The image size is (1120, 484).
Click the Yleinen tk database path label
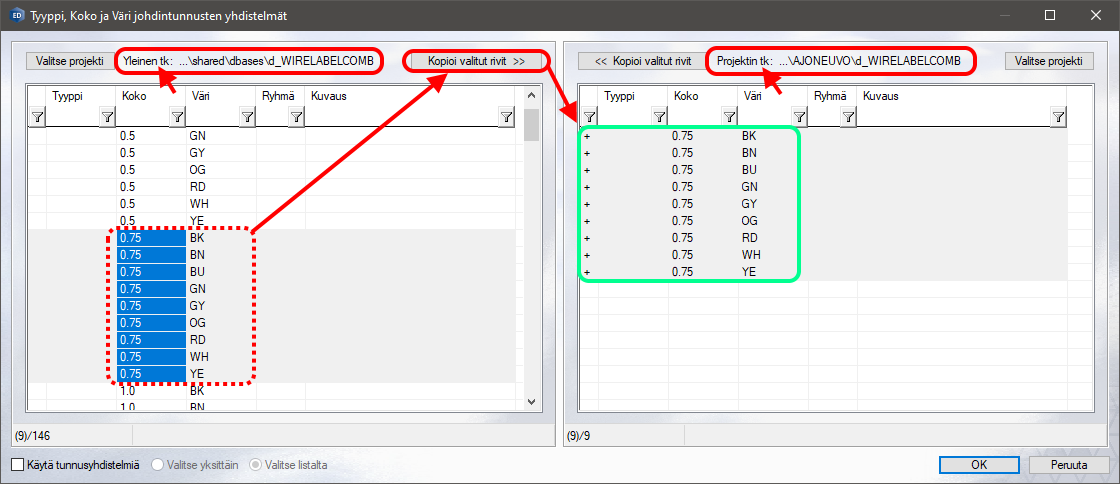pyautogui.click(x=249, y=61)
